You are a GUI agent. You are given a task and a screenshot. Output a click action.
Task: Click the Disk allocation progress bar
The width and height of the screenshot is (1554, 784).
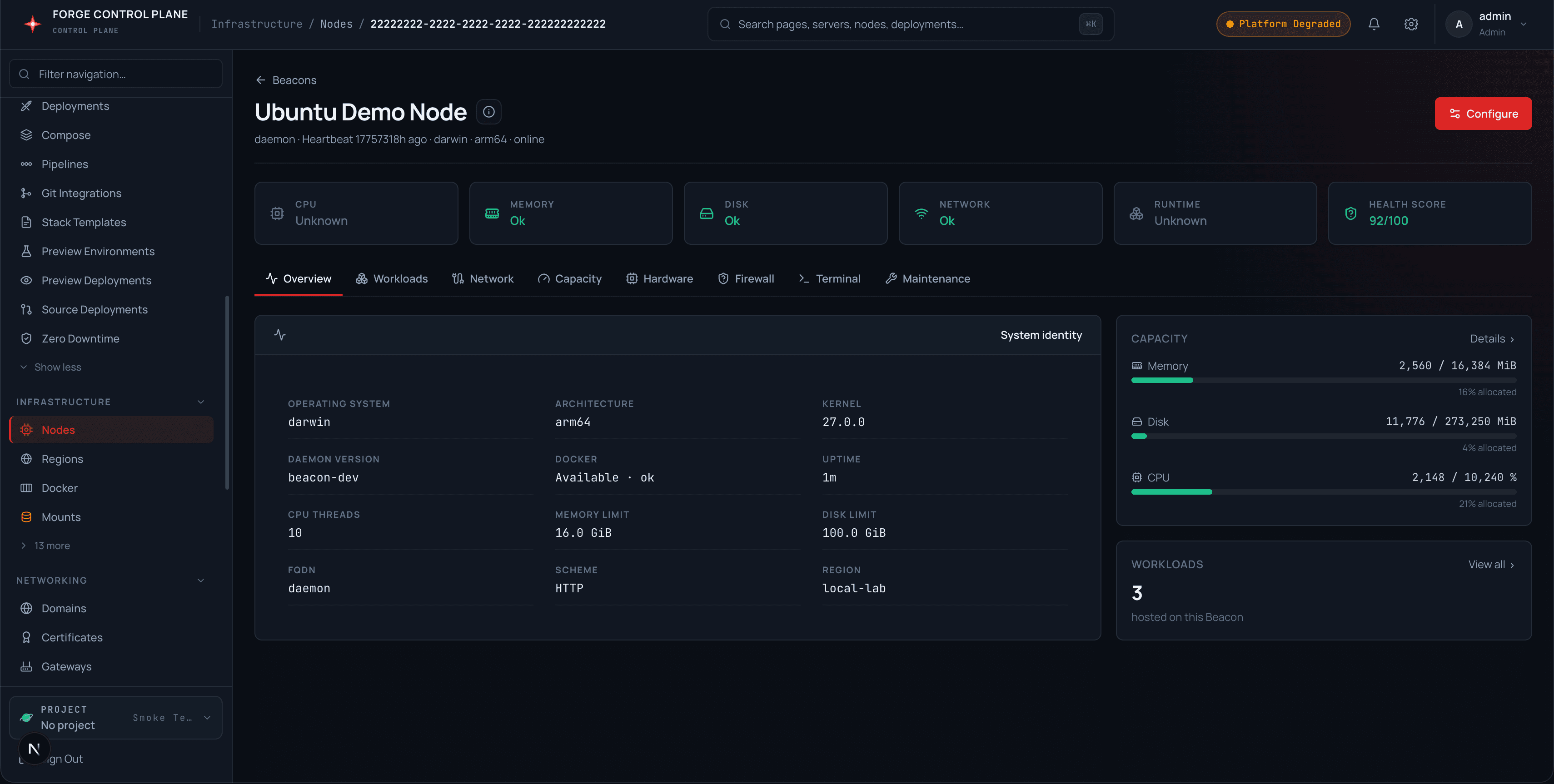pos(1324,436)
